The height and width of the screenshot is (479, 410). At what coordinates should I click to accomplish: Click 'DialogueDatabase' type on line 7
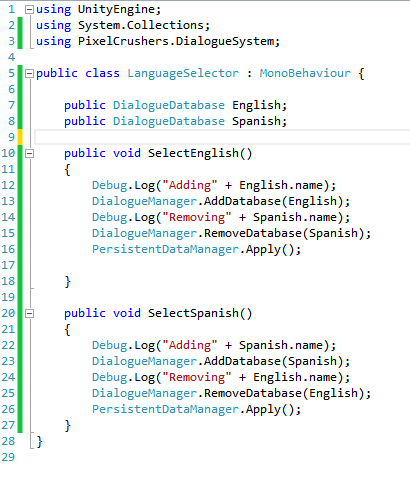coord(169,105)
